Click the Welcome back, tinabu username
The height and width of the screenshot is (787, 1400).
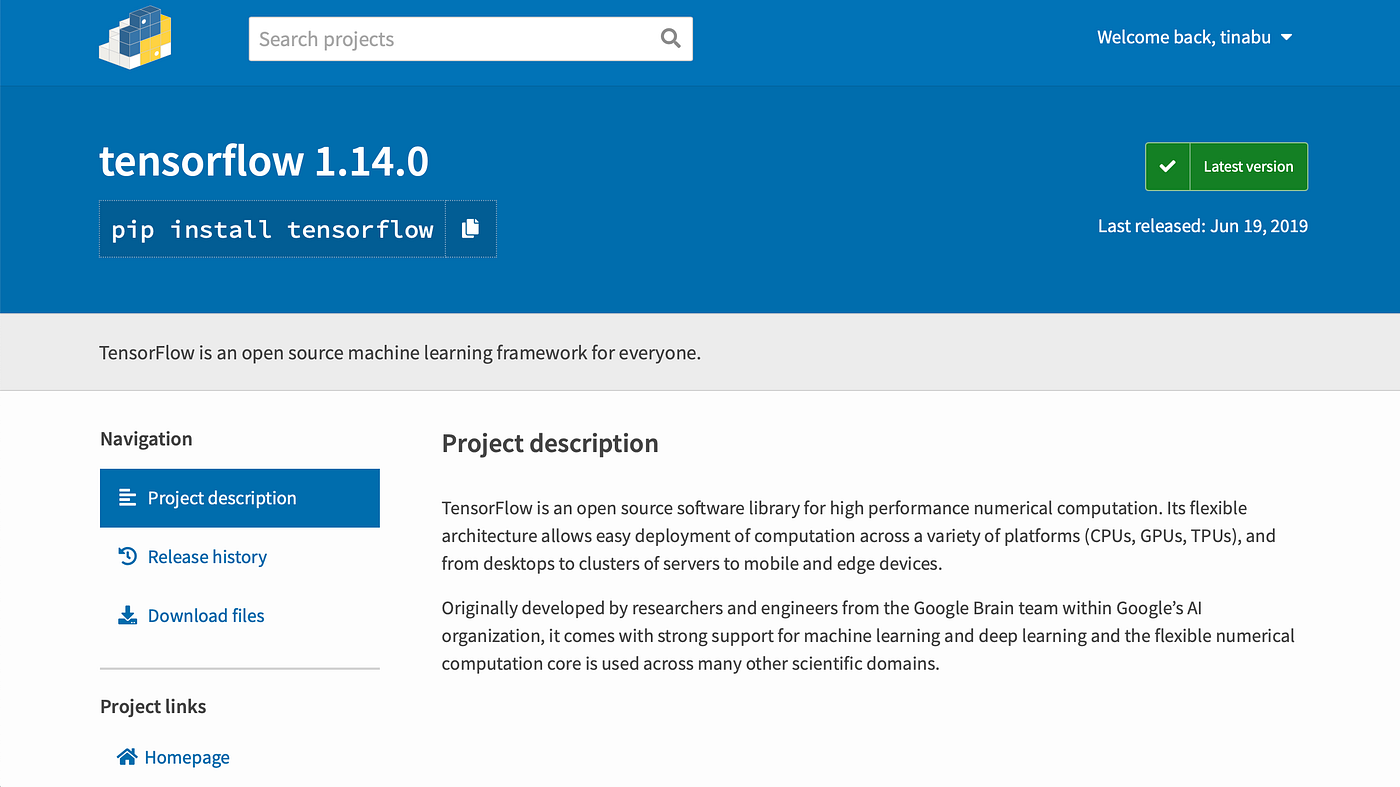pos(1183,36)
